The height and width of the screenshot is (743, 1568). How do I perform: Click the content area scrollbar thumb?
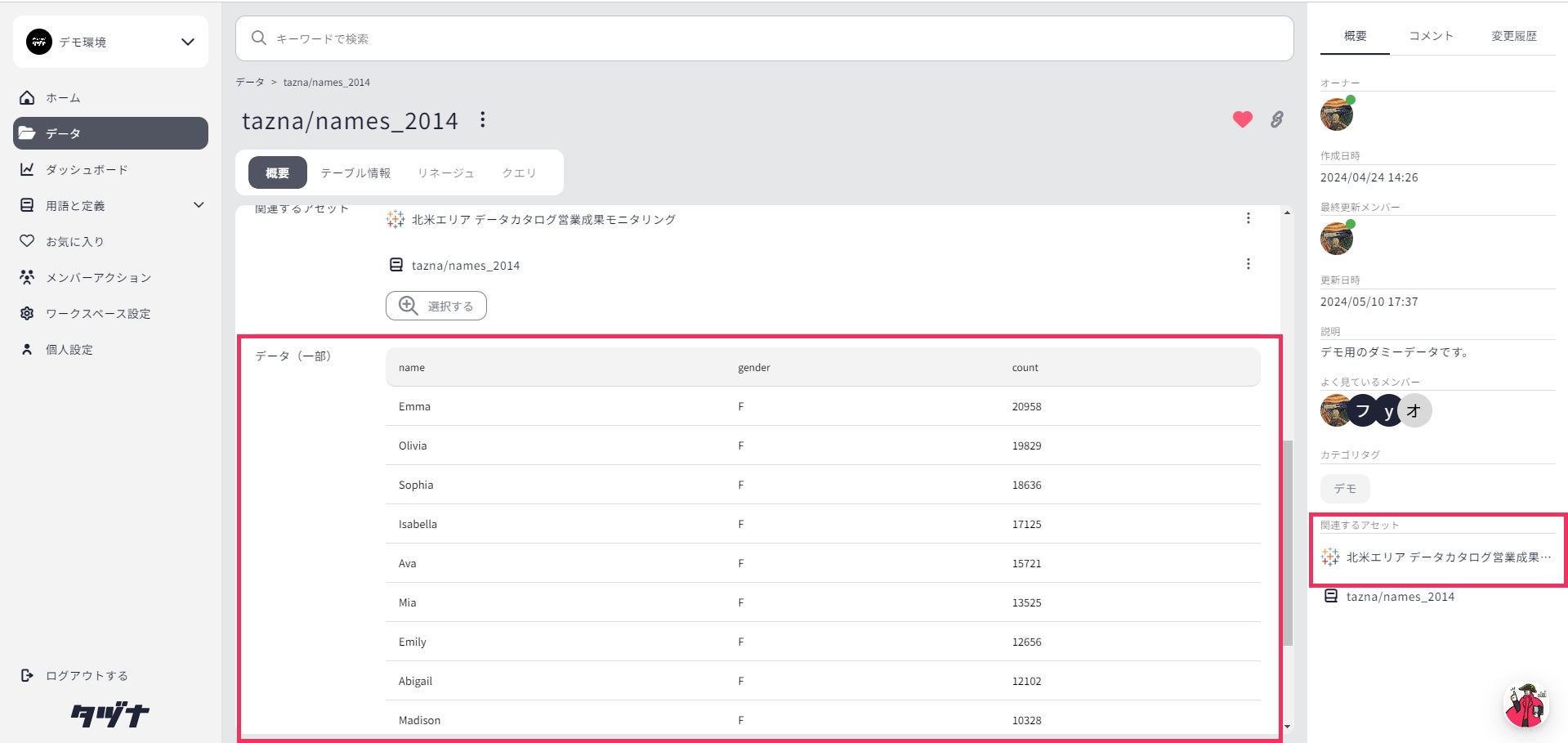click(1288, 544)
